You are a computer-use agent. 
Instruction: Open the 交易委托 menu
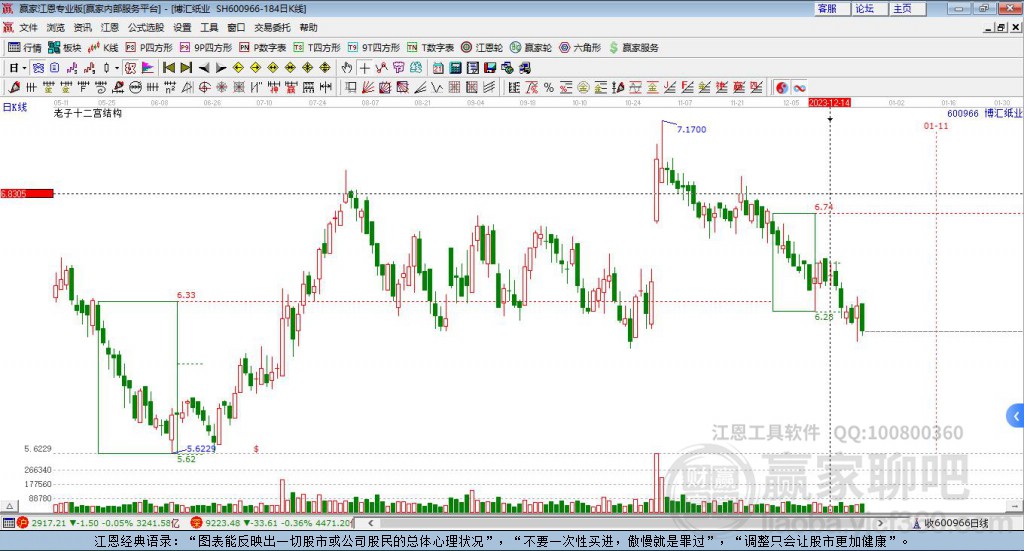coord(272,27)
